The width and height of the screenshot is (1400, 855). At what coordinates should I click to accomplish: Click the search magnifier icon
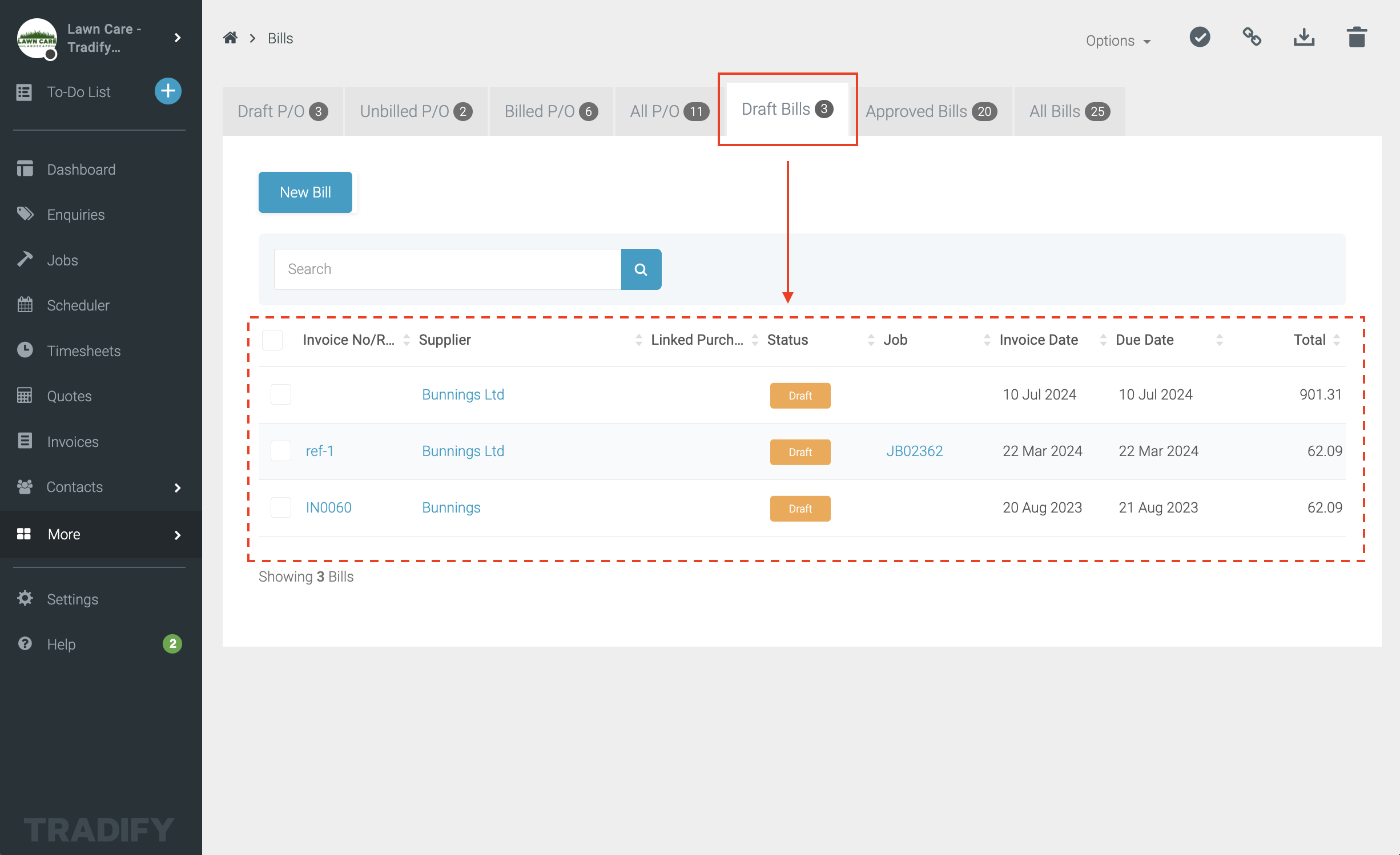641,269
